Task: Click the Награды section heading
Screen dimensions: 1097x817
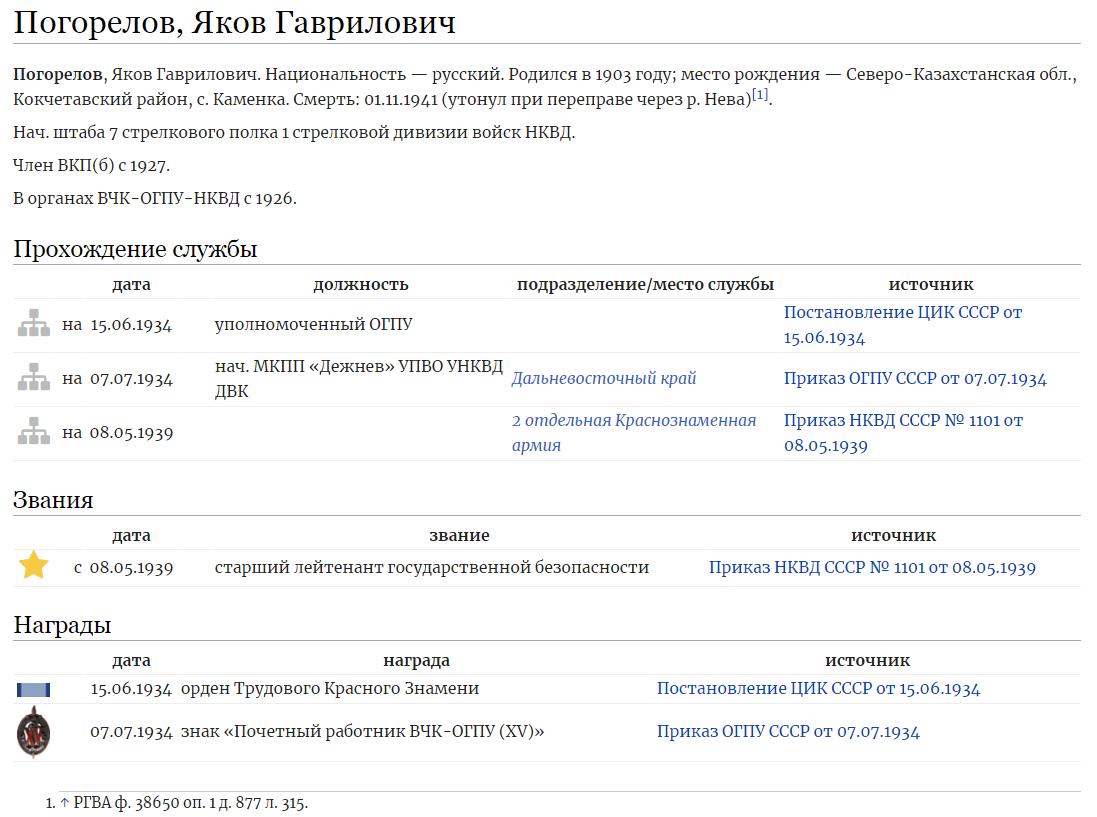Action: (62, 626)
